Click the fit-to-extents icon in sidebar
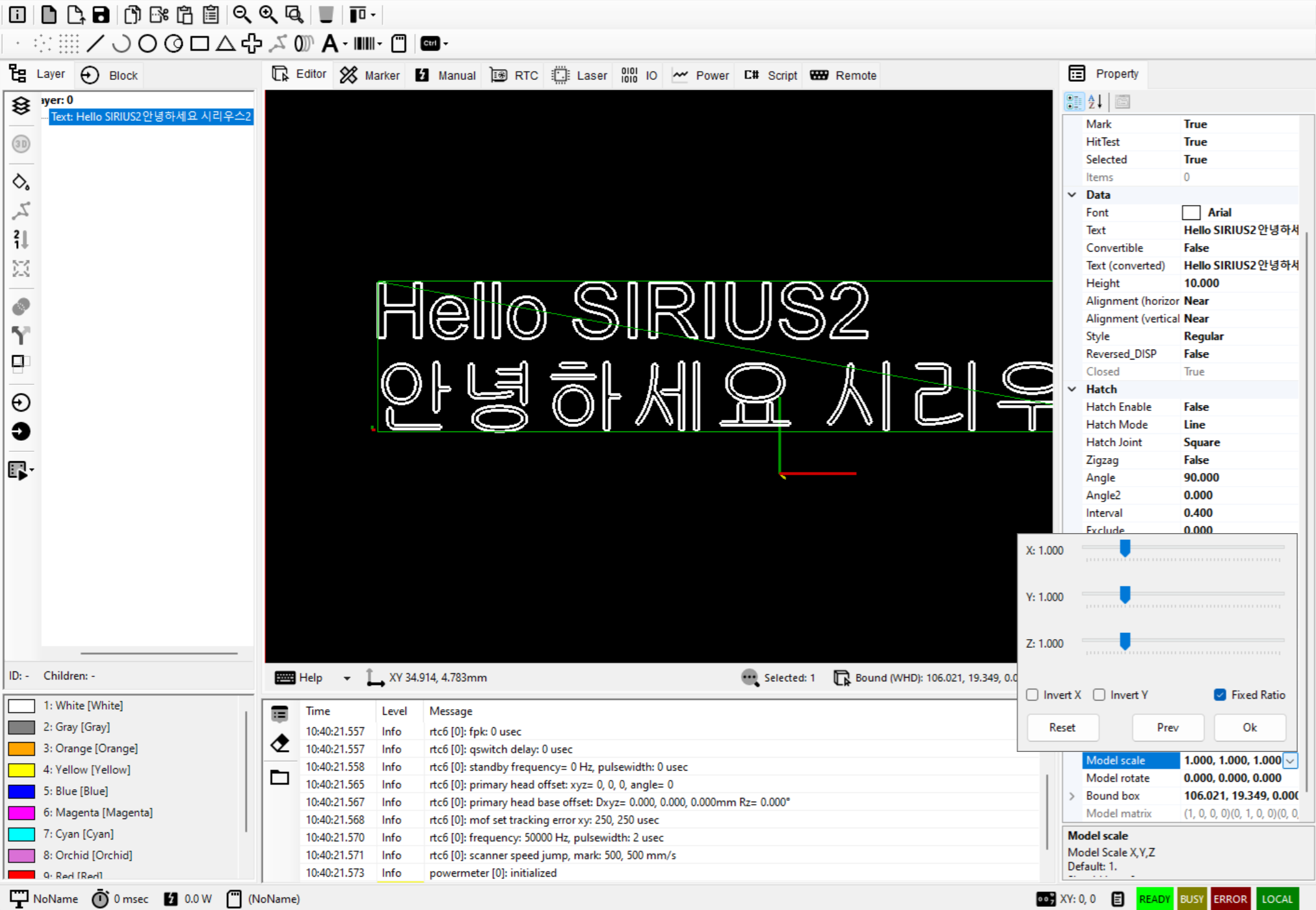 (21, 268)
